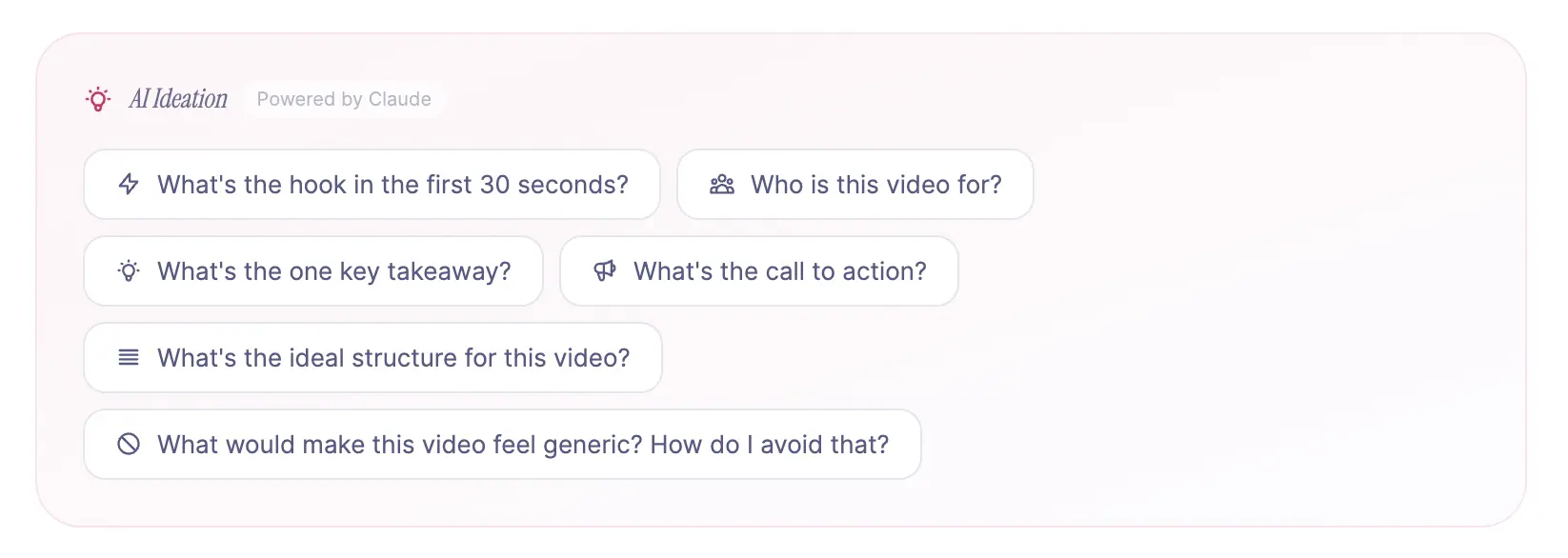Select the megaphone icon on the call to action chip
The height and width of the screenshot is (558, 1568).
[607, 271]
